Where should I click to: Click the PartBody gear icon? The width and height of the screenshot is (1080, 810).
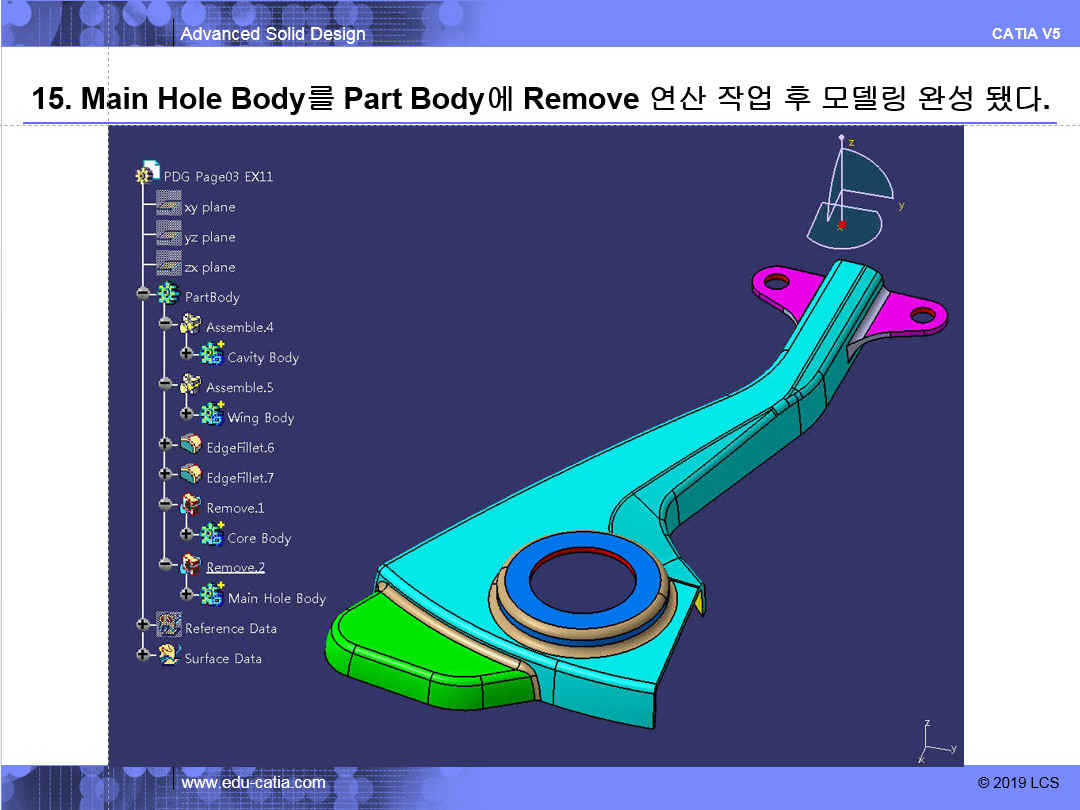click(170, 296)
